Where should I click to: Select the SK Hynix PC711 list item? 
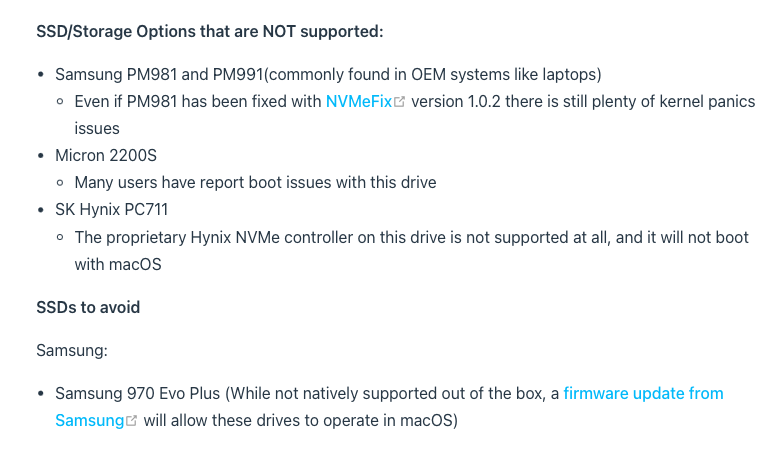pos(116,210)
